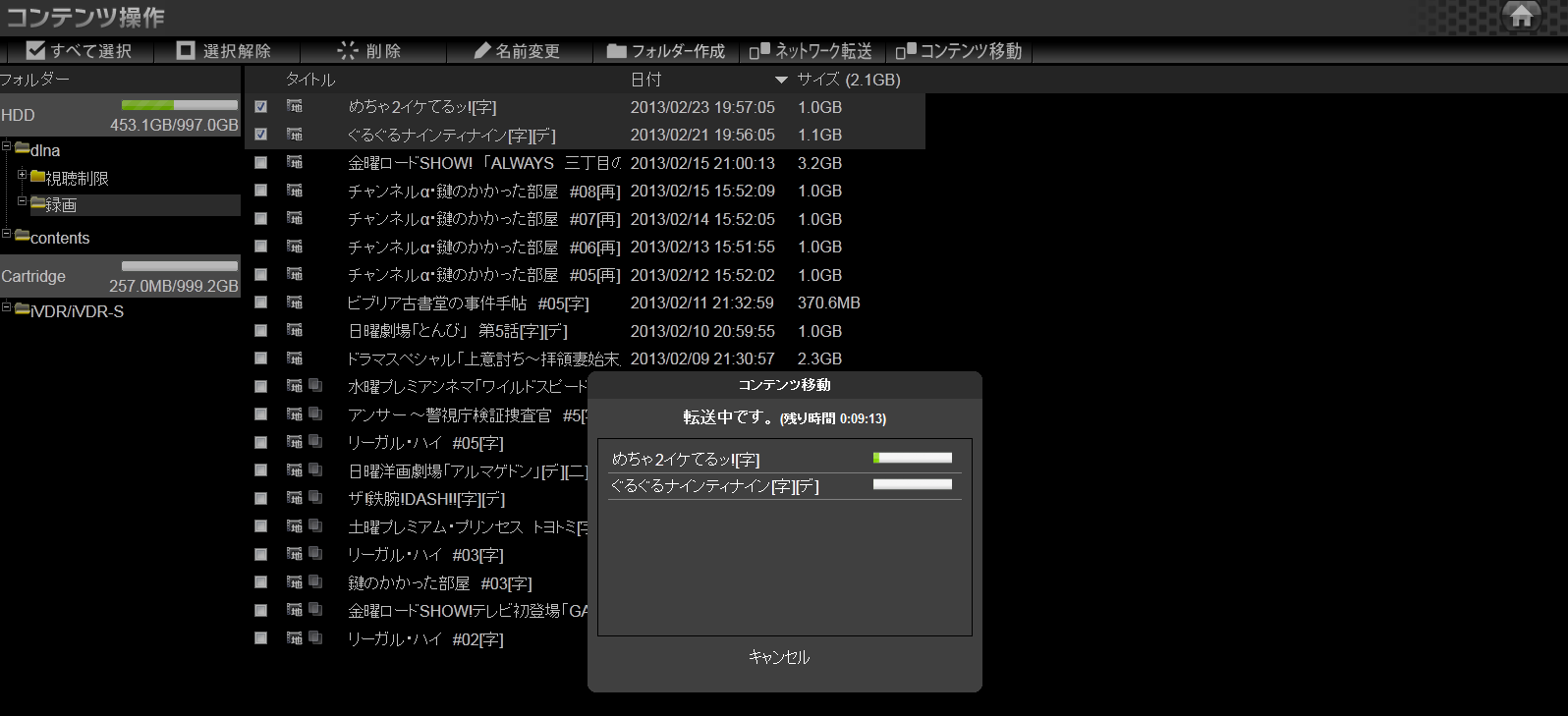The width and height of the screenshot is (1568, 716).
Task: Toggle the 録画 folder expander
Action: click(22, 201)
